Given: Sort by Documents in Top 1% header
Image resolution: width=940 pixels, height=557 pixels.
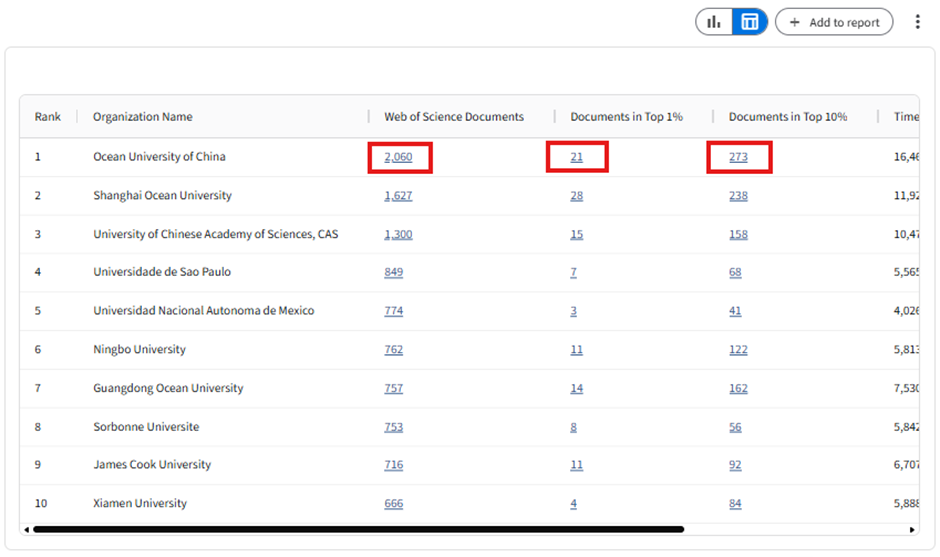Looking at the screenshot, I should pos(626,117).
